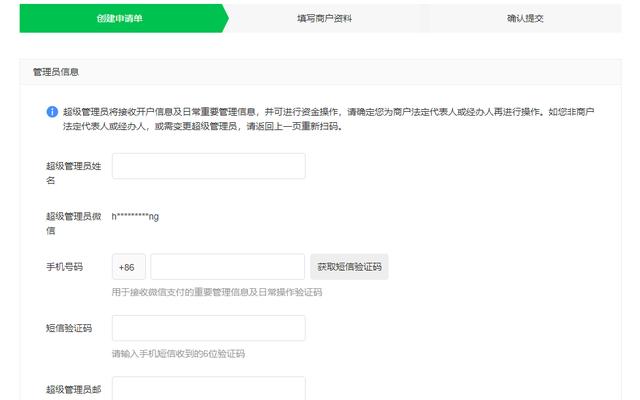Select the 填写商户资料 step

pos(324,18)
